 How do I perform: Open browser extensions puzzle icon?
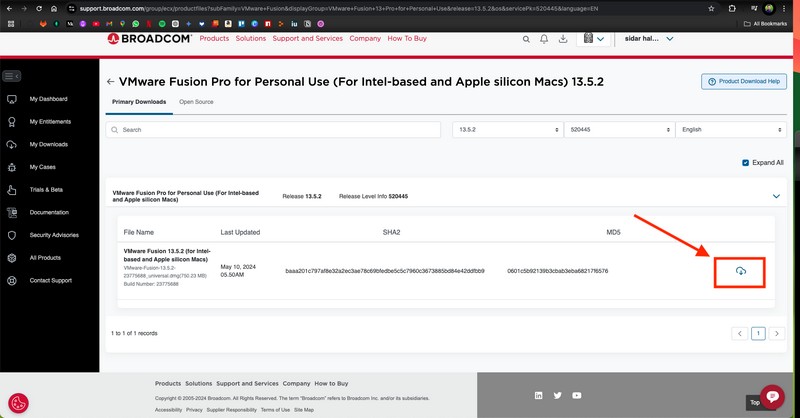click(732, 9)
